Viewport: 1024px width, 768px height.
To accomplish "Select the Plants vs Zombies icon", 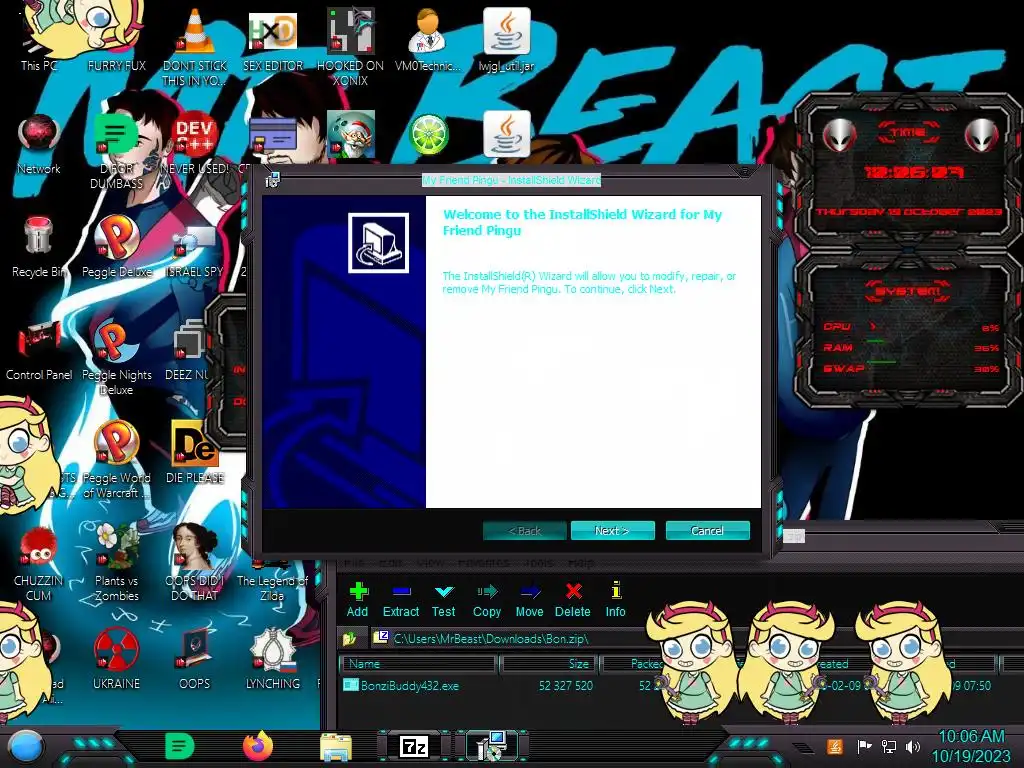I will [117, 563].
